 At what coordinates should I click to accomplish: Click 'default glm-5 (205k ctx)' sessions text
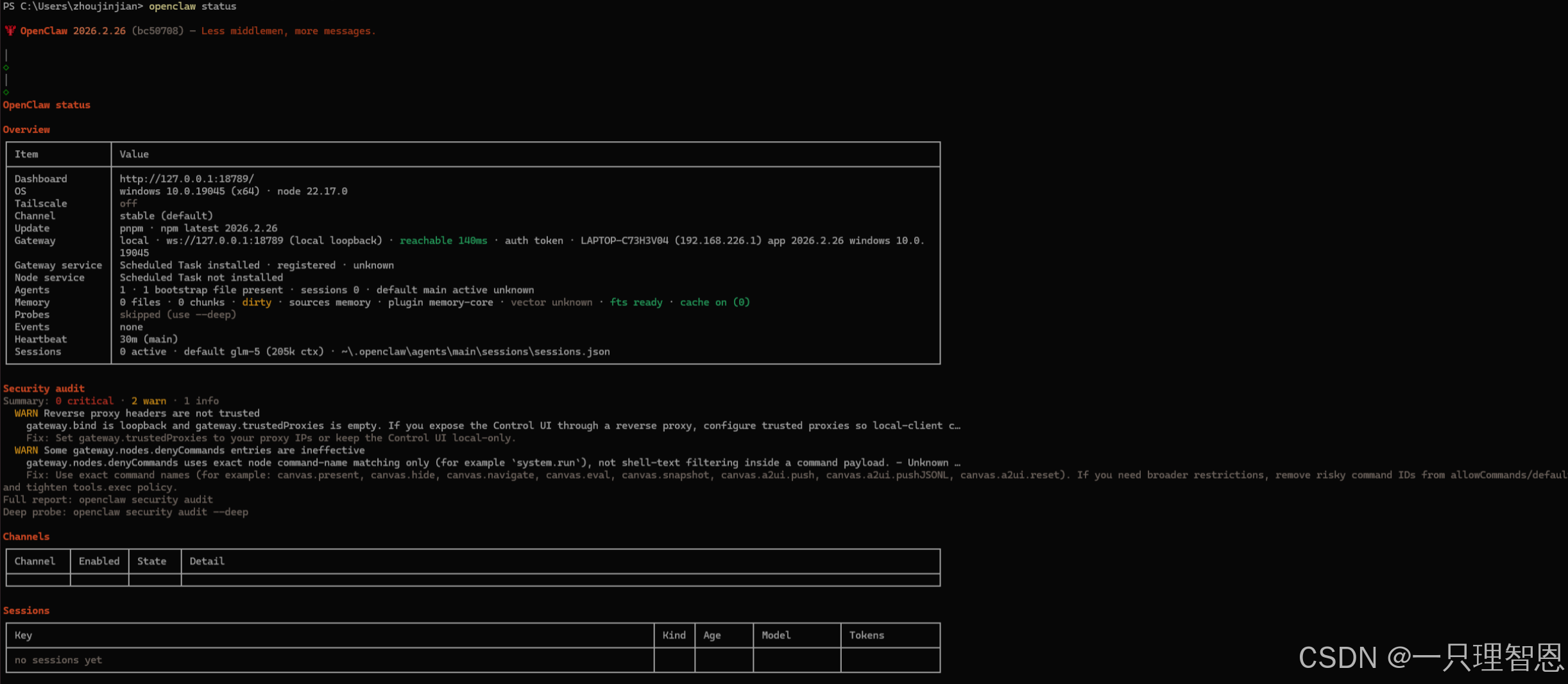coord(253,352)
